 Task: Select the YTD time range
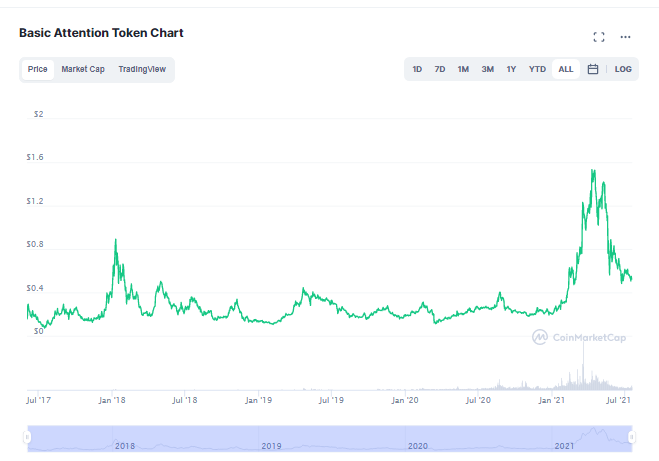(537, 69)
